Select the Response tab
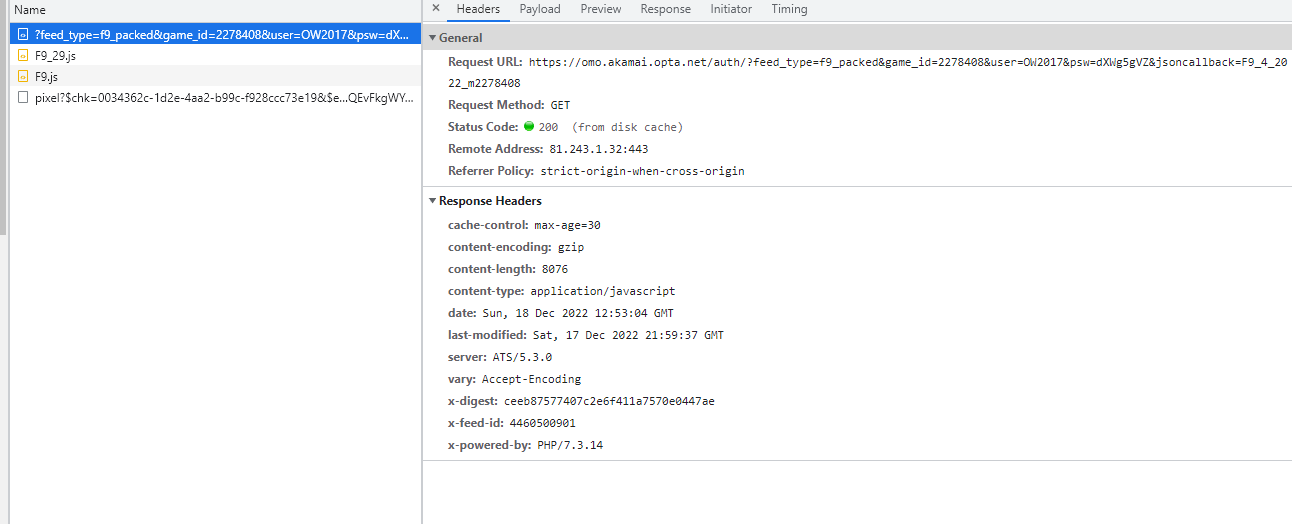 tap(665, 9)
